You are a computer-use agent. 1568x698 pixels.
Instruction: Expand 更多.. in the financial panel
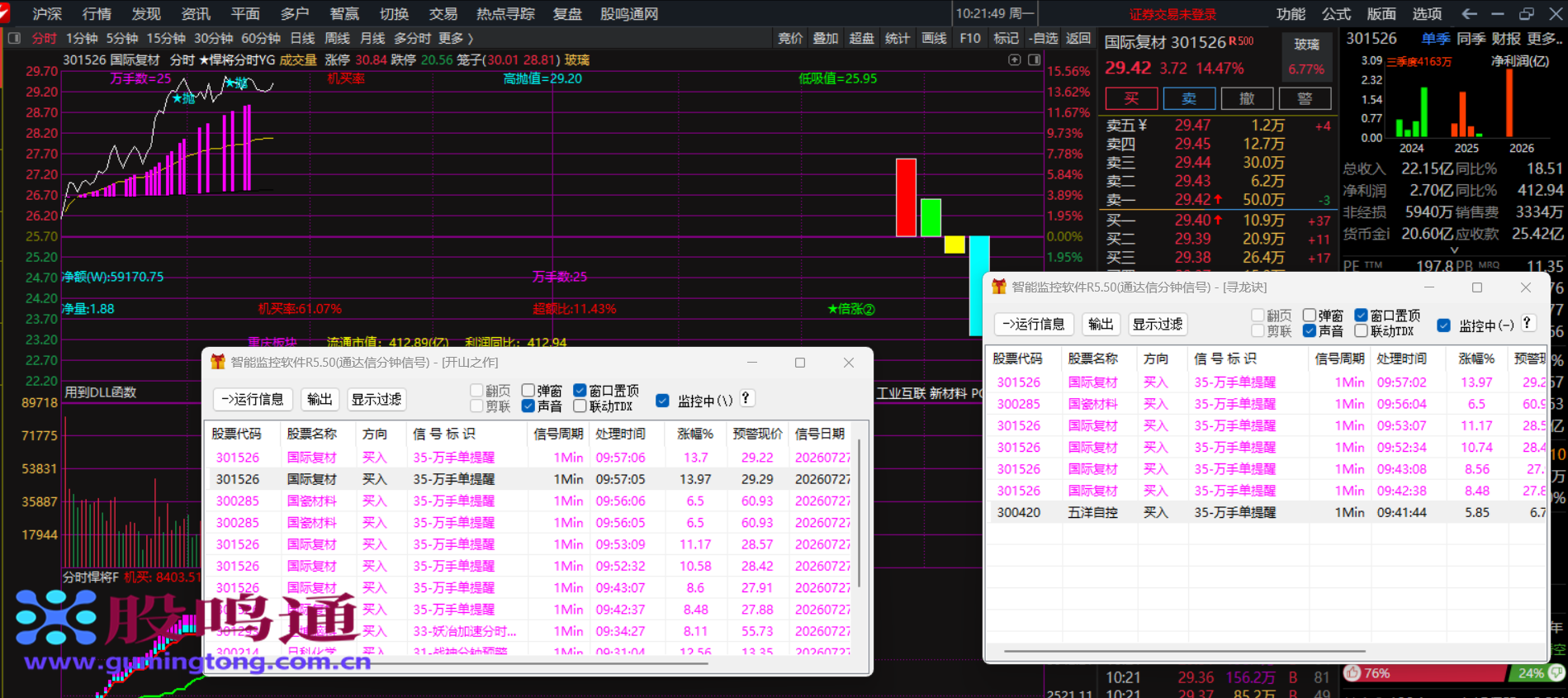click(x=1544, y=38)
